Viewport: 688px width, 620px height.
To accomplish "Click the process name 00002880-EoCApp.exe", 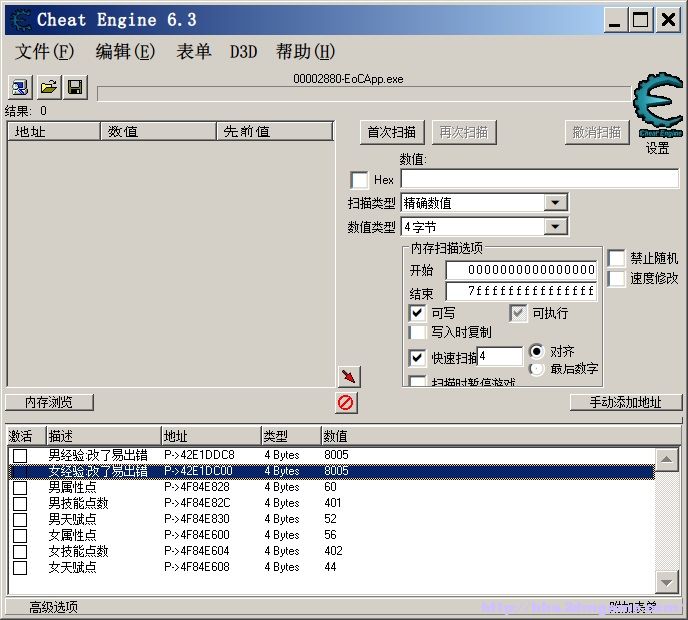I will 348,79.
